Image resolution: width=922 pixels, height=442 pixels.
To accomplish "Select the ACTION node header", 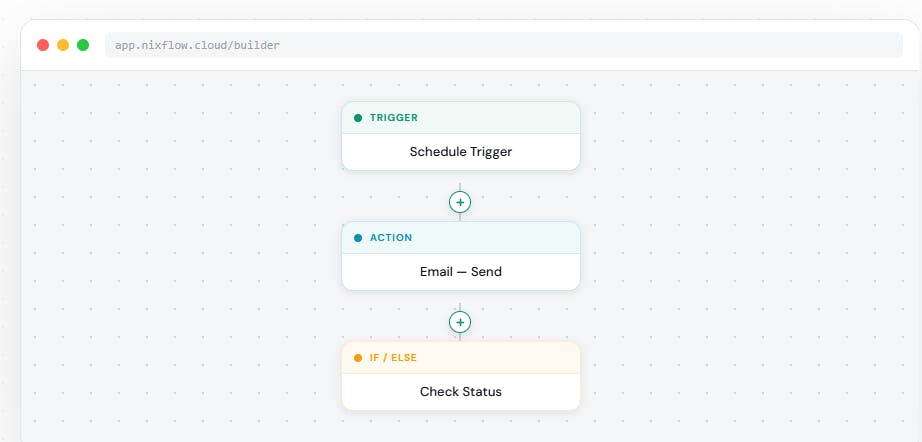I will click(x=461, y=238).
